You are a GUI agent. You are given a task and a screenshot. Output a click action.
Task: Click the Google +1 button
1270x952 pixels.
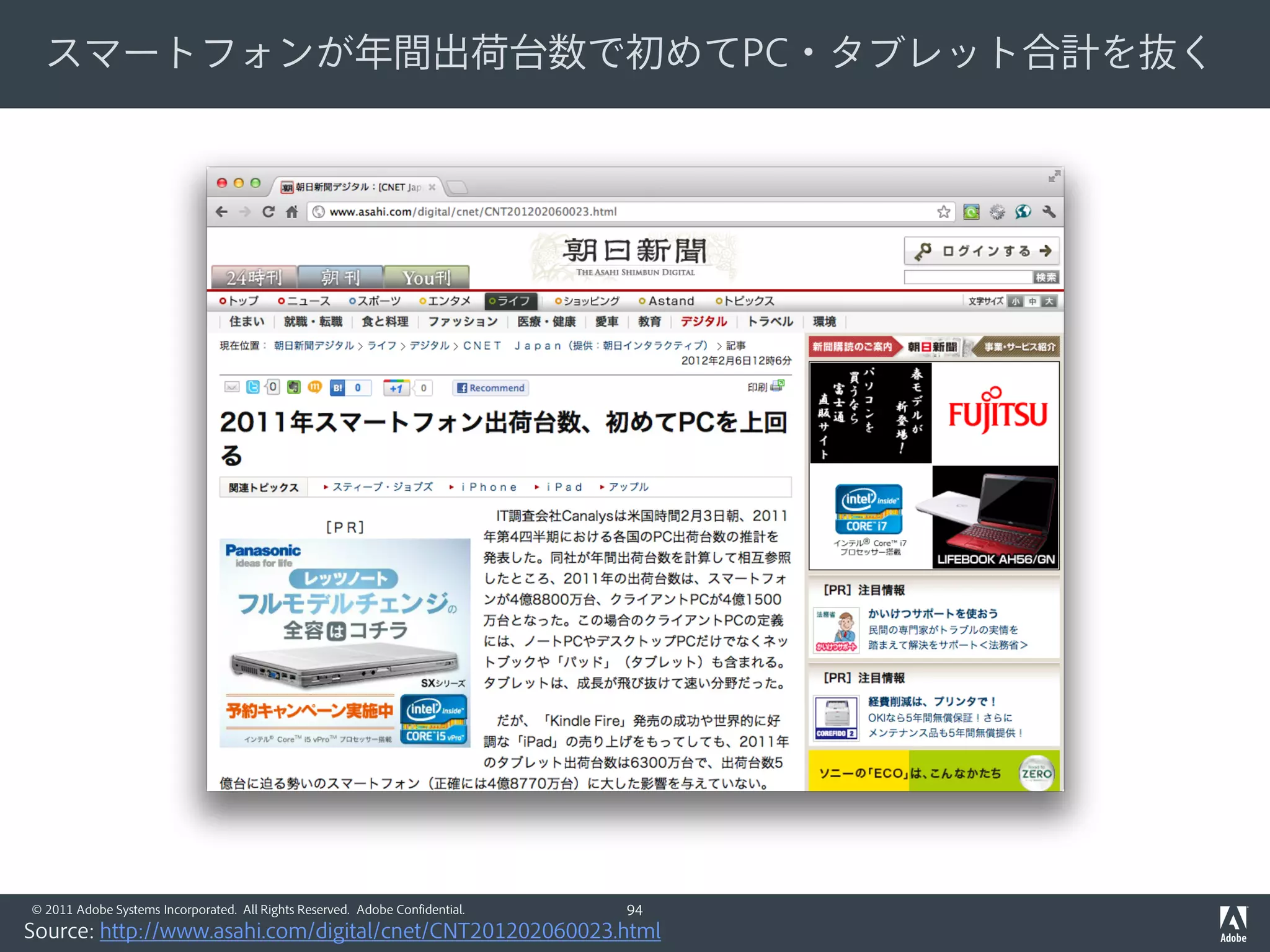pos(396,388)
